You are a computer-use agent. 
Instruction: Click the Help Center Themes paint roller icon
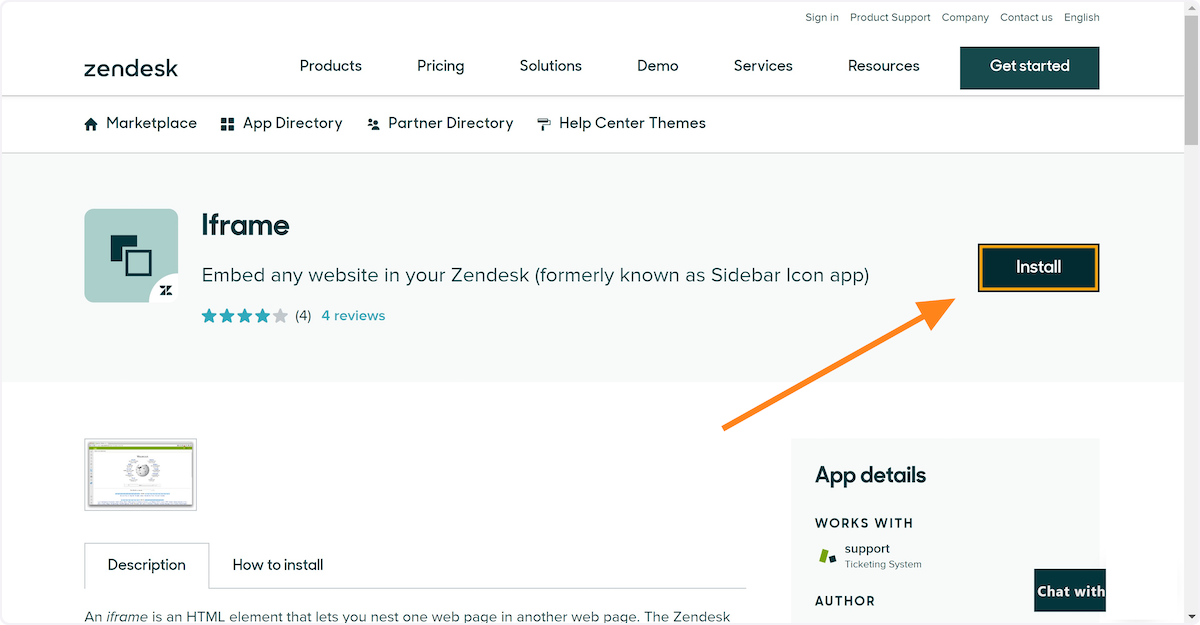coord(544,124)
